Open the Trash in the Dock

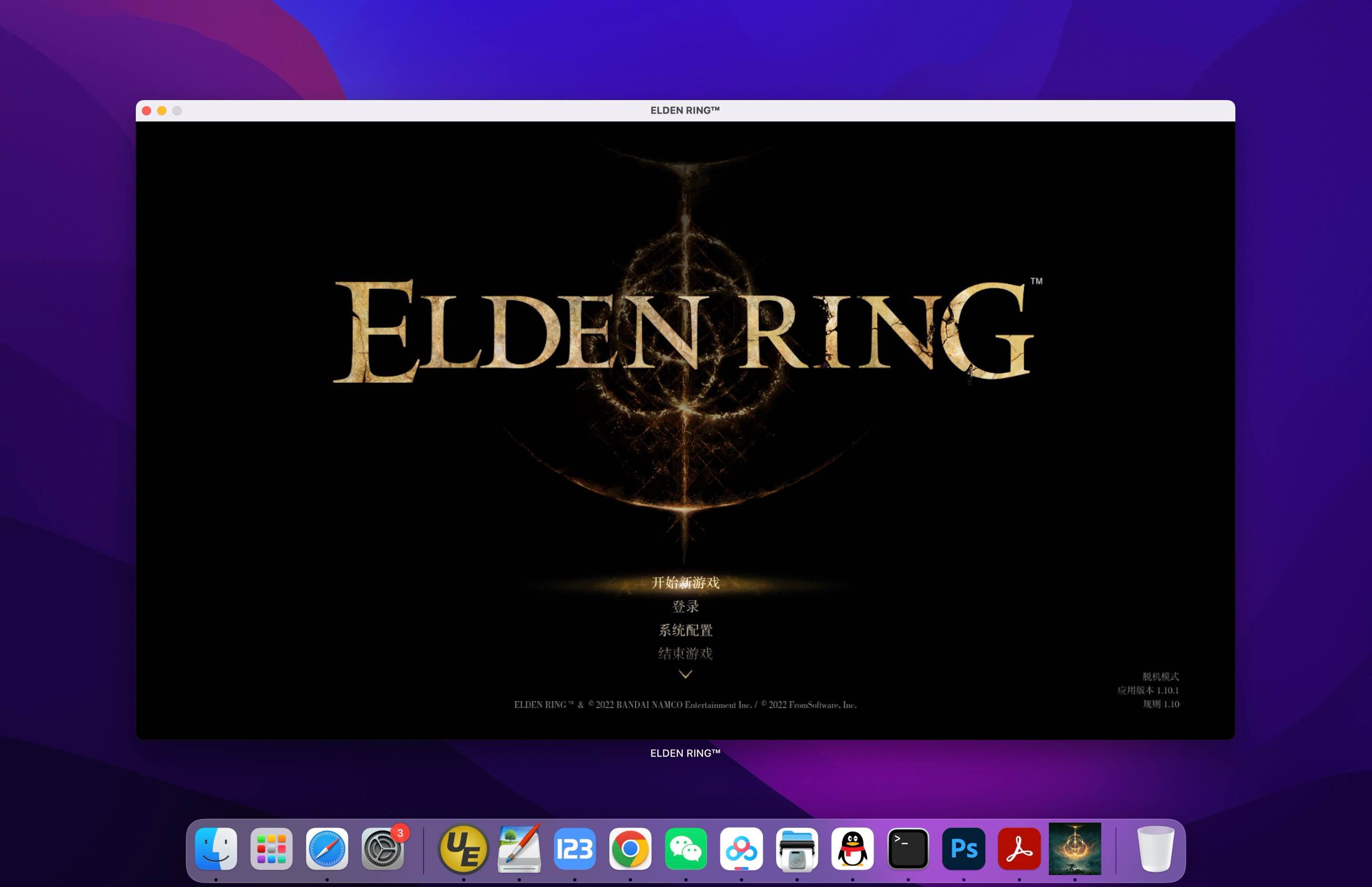[1155, 849]
